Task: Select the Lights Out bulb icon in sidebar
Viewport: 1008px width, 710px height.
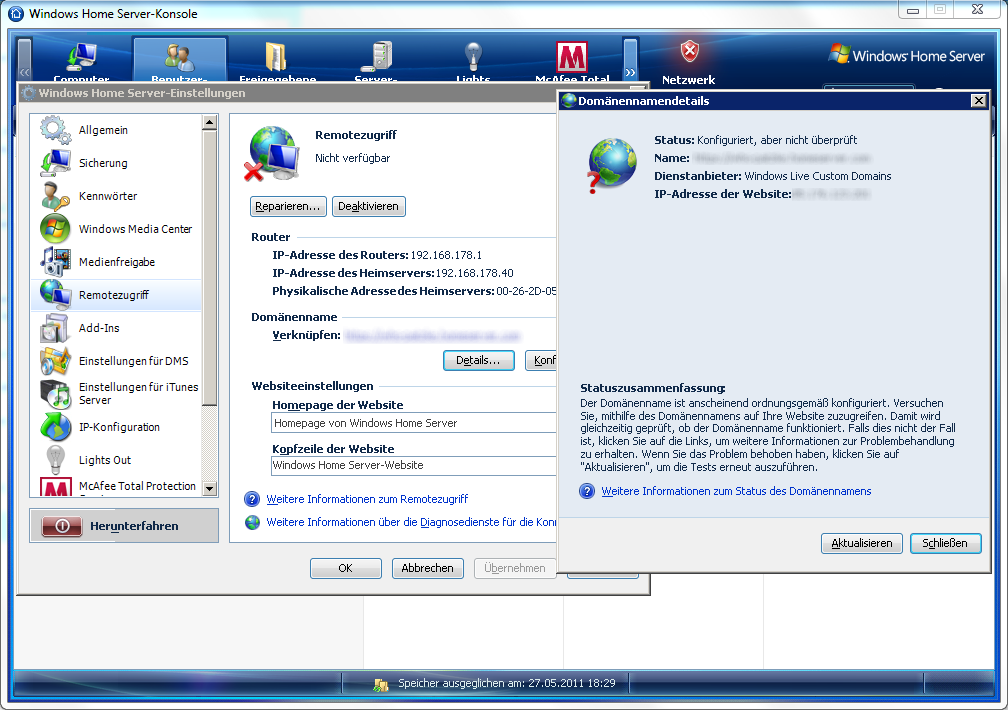Action: (x=55, y=460)
